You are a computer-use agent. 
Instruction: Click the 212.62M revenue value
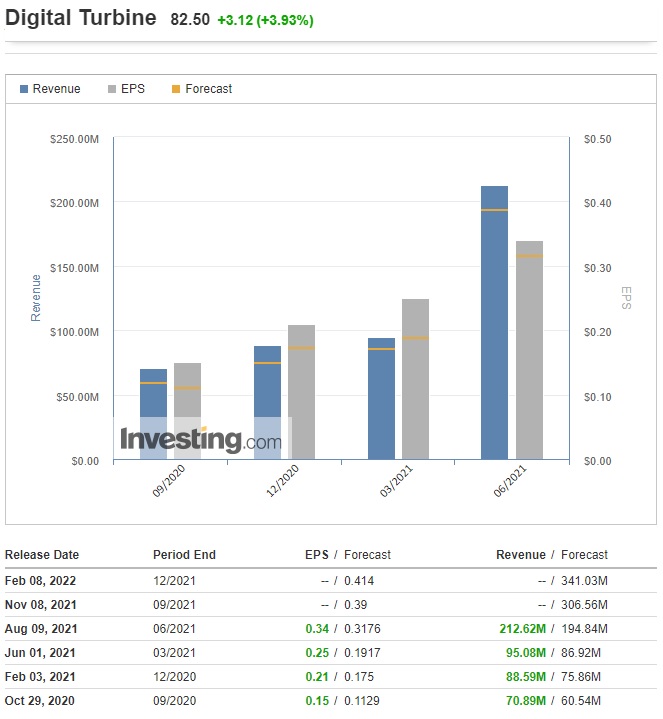point(523,629)
